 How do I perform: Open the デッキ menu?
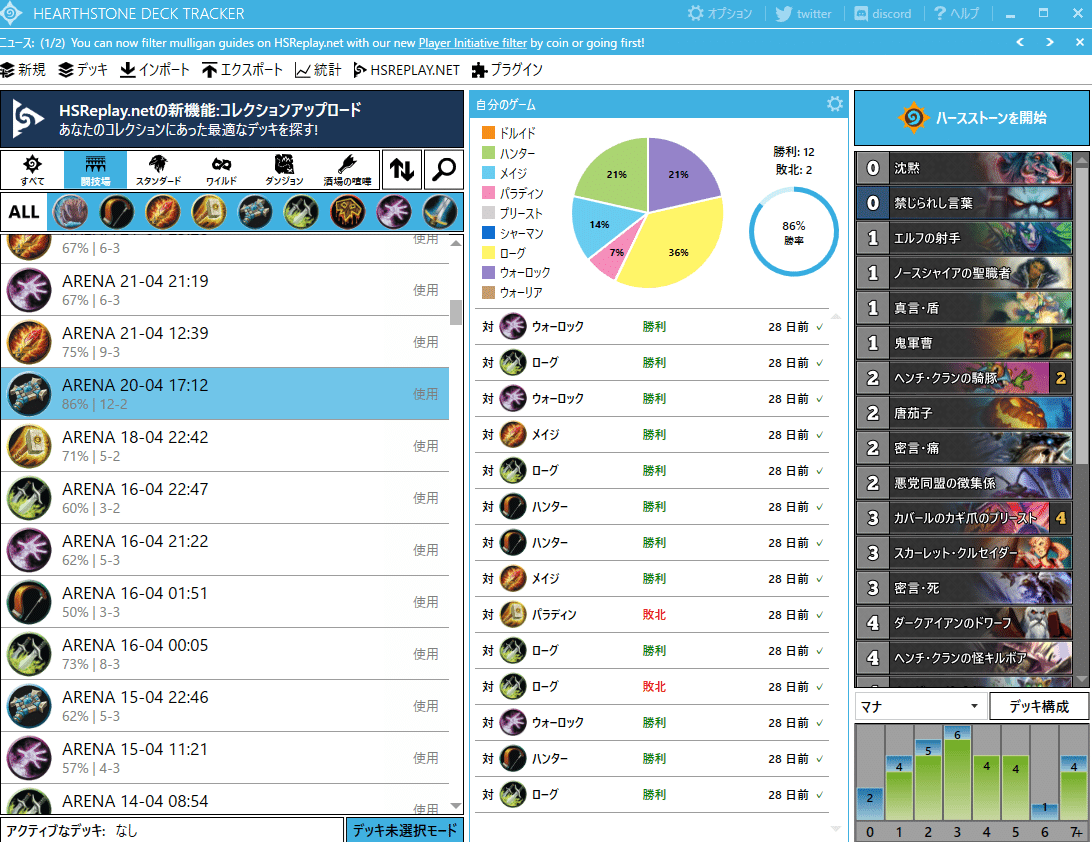point(83,70)
